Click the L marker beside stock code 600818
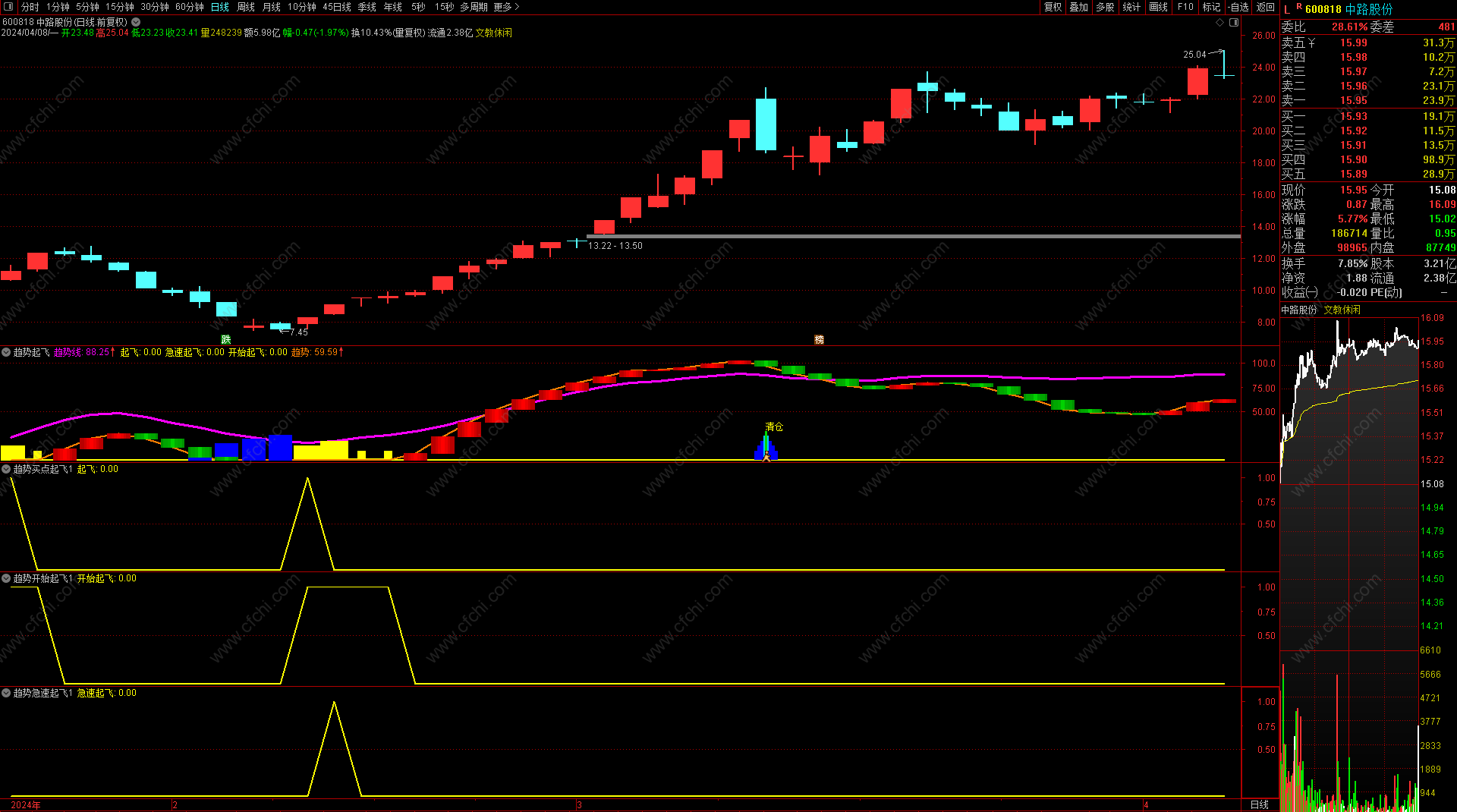The height and width of the screenshot is (812, 1457). click(1287, 9)
